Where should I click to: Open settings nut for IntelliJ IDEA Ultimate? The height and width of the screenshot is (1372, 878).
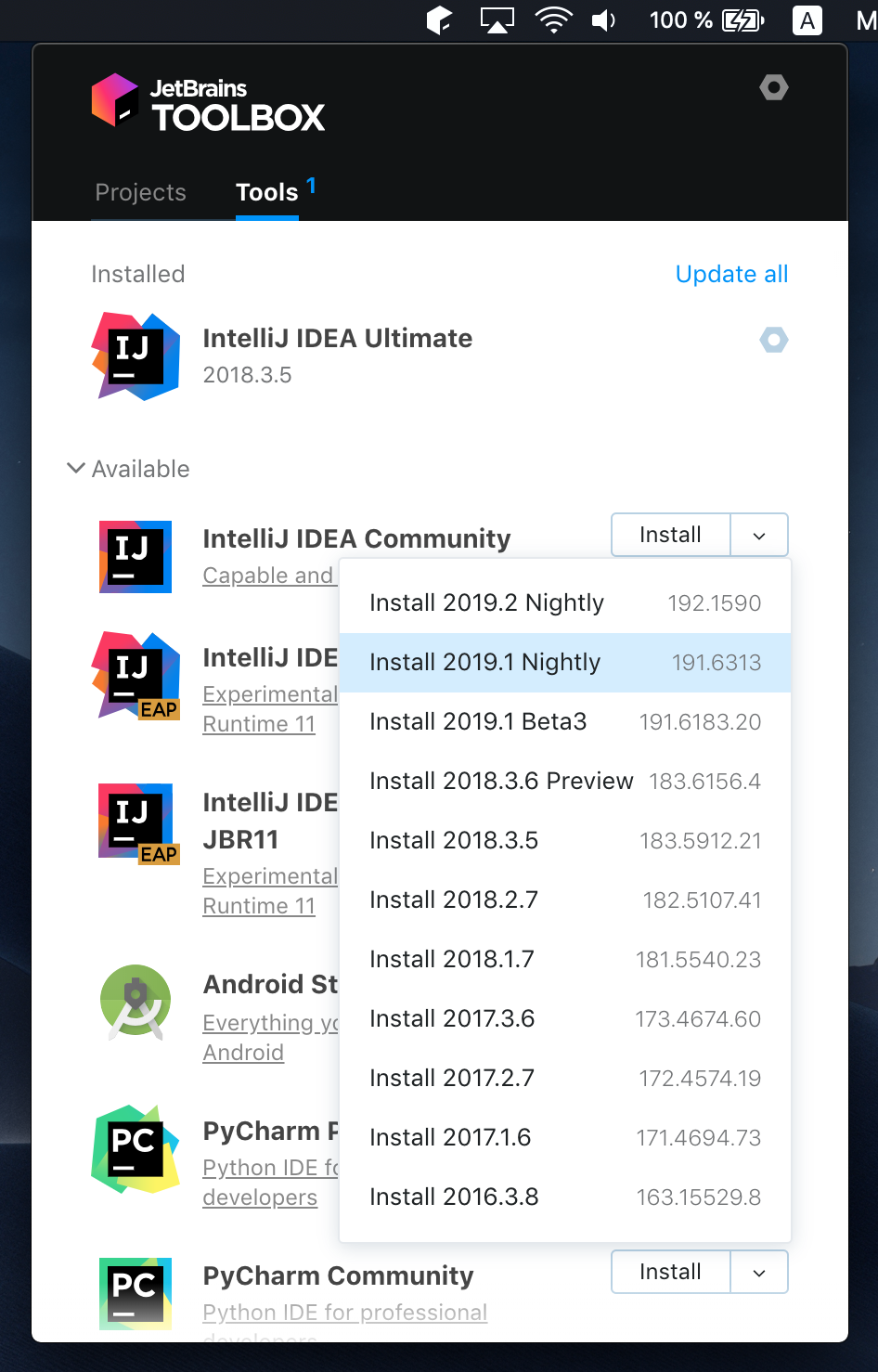point(774,340)
